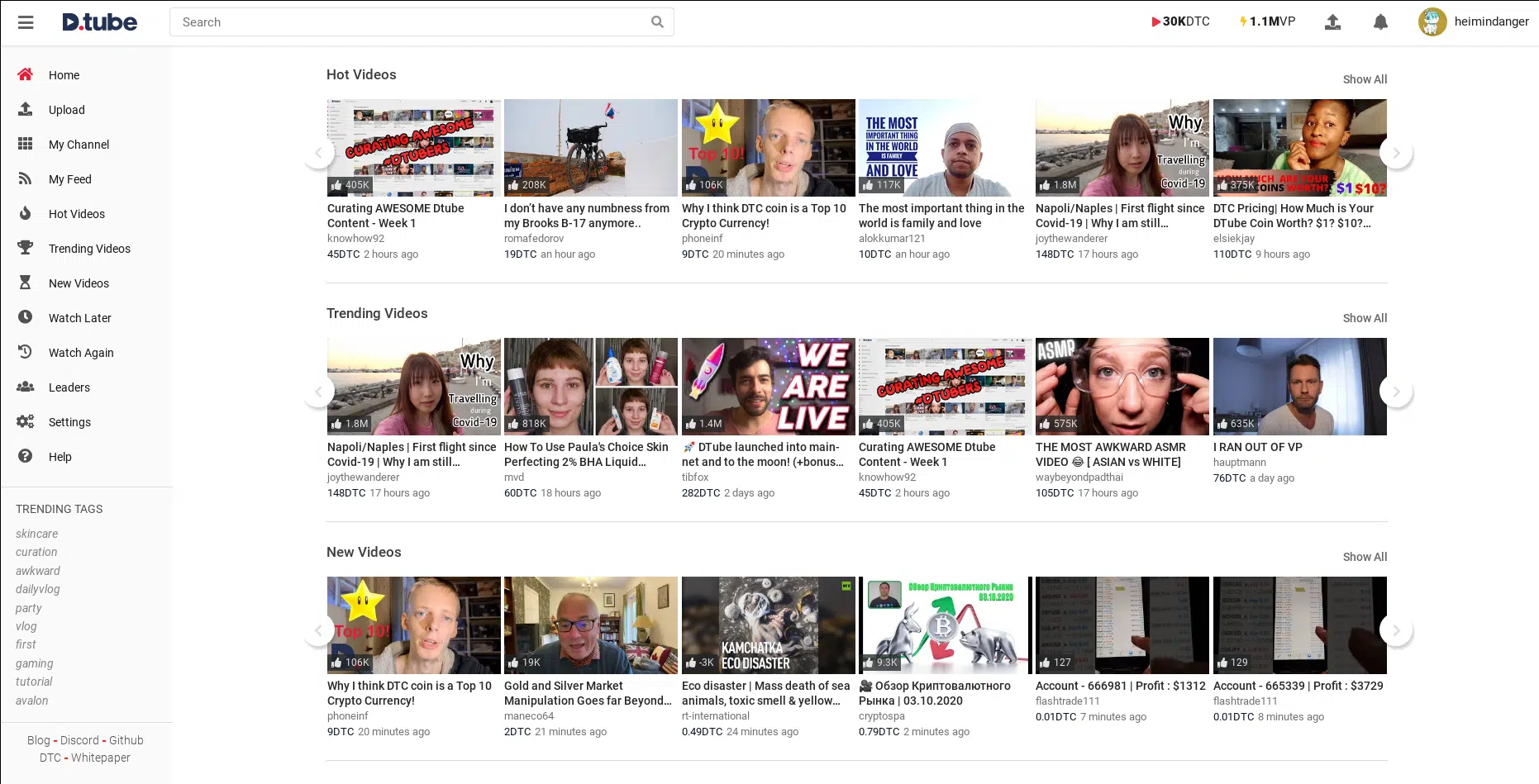This screenshot has height=784, width=1539.
Task: Click the D.tube logo
Action: click(x=100, y=22)
